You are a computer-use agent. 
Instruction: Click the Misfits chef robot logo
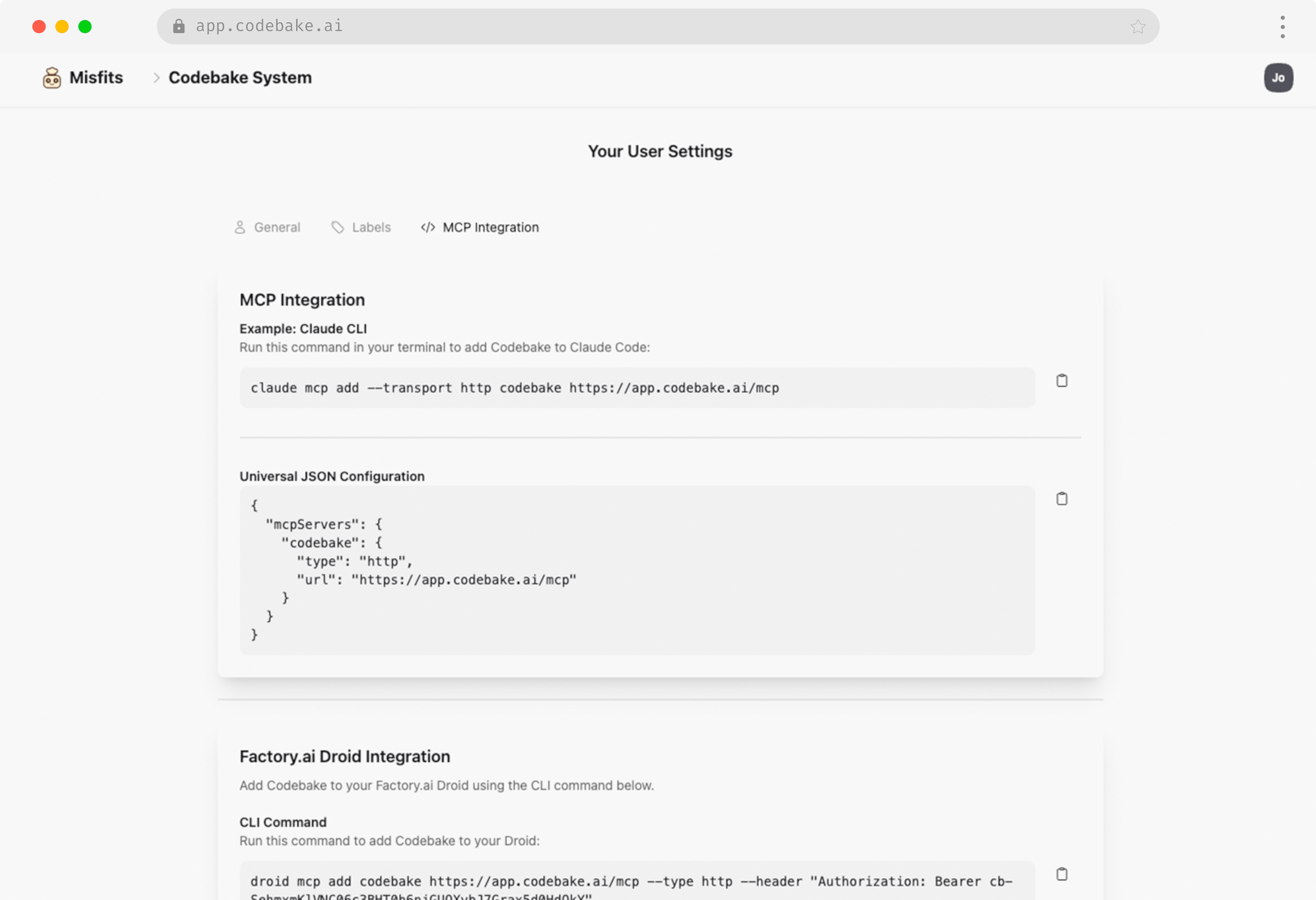click(52, 77)
